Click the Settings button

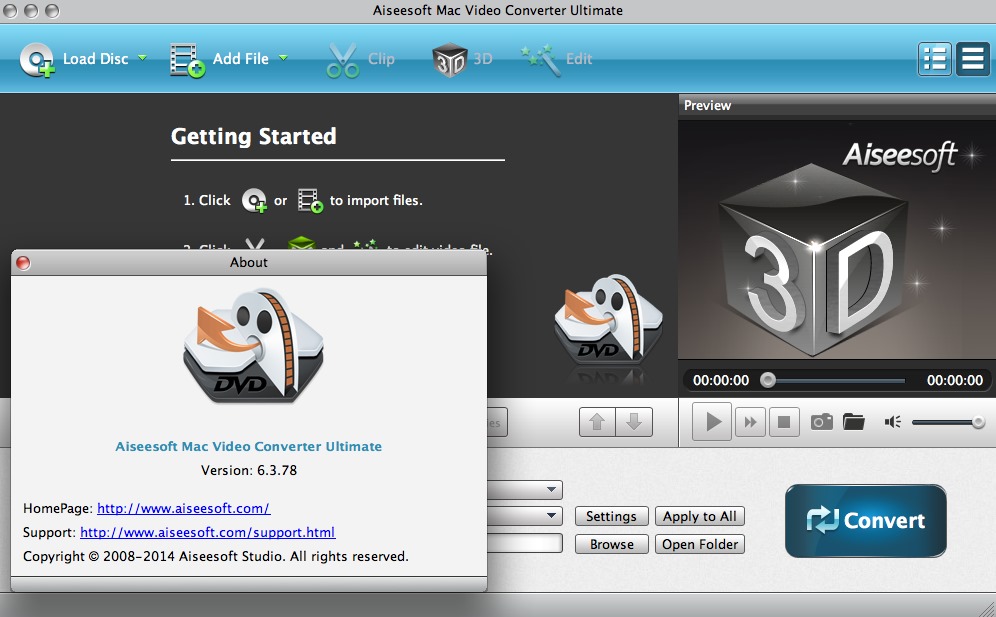(x=611, y=516)
